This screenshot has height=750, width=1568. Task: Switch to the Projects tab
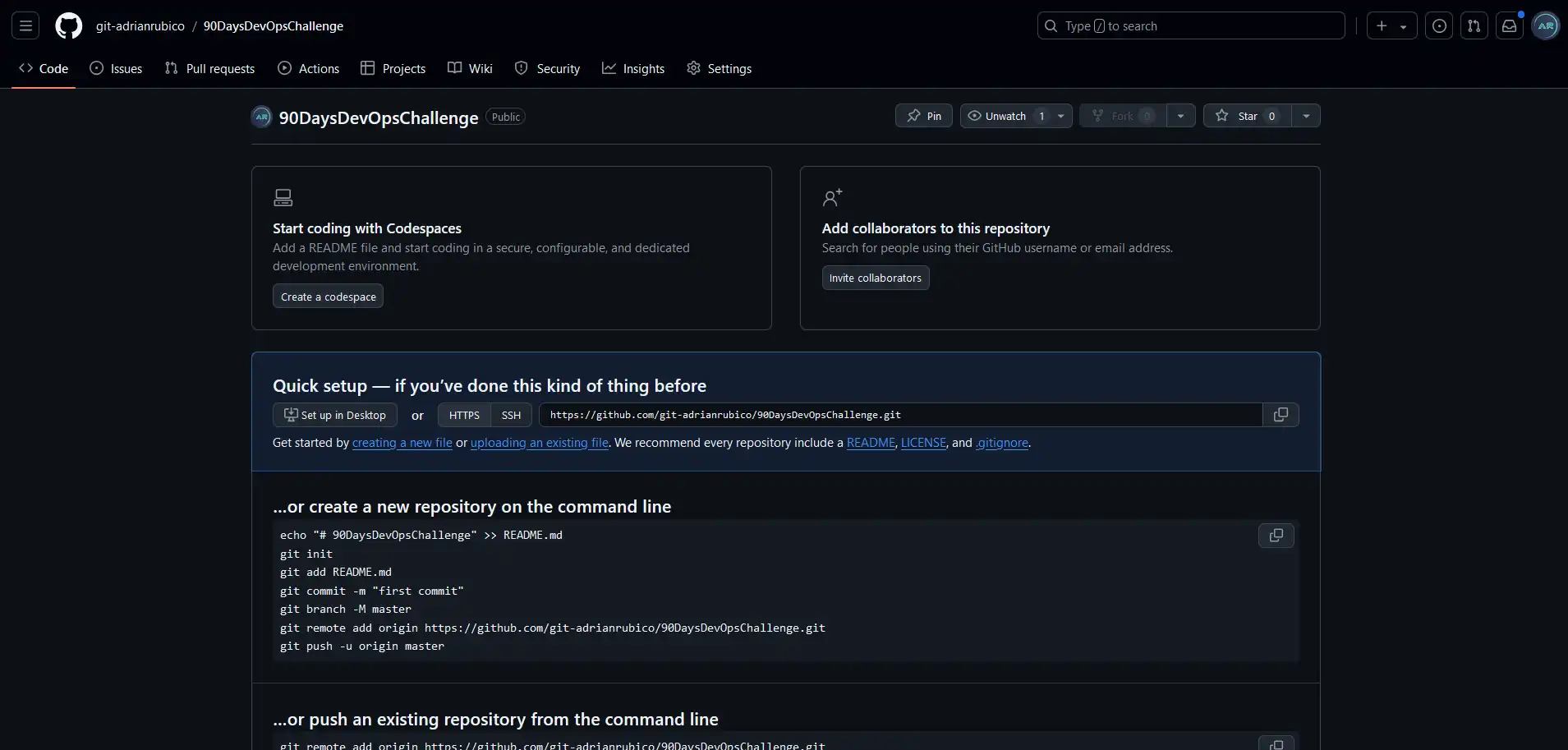pos(393,69)
